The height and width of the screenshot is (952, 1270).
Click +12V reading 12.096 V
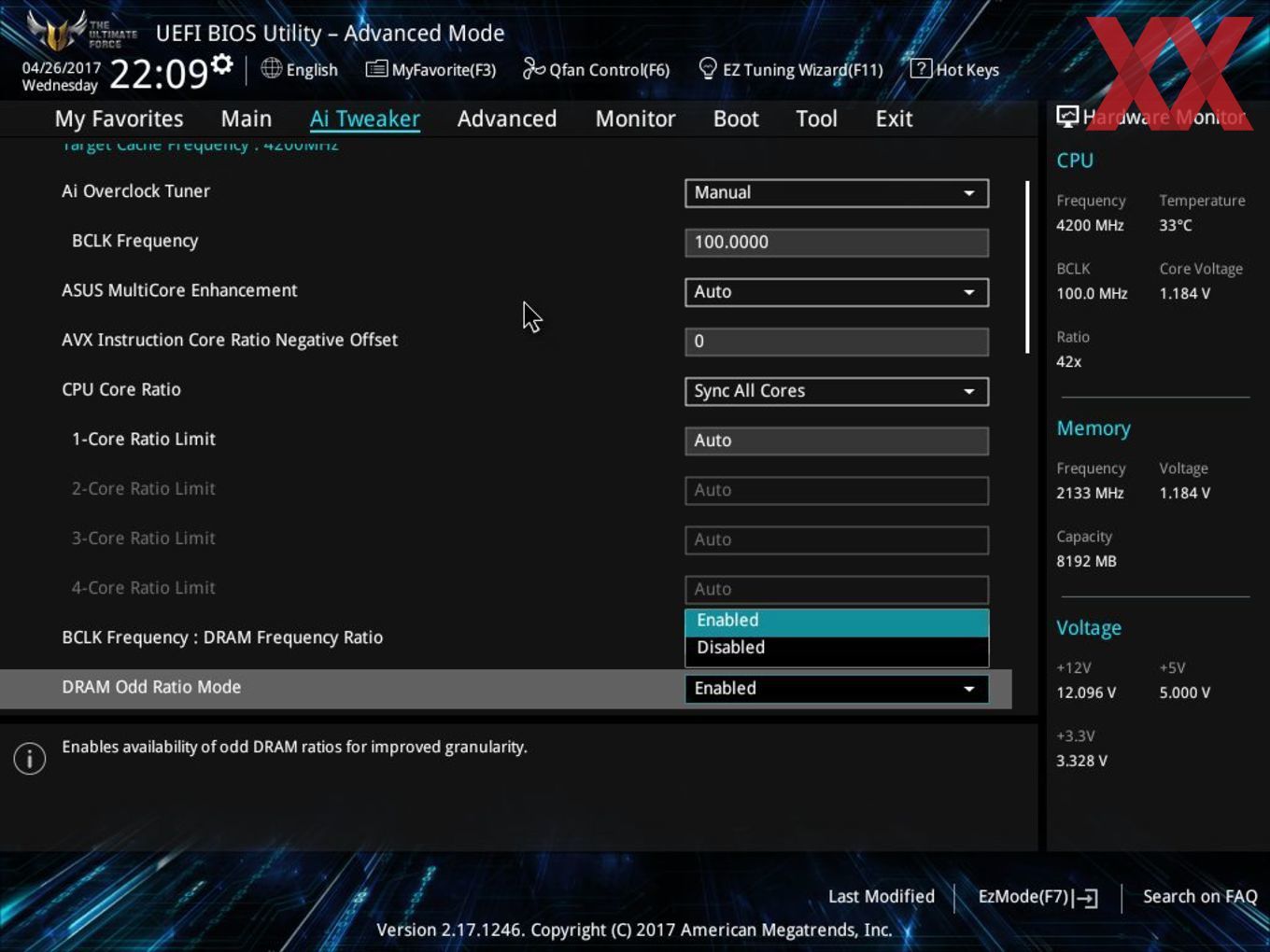(1086, 693)
